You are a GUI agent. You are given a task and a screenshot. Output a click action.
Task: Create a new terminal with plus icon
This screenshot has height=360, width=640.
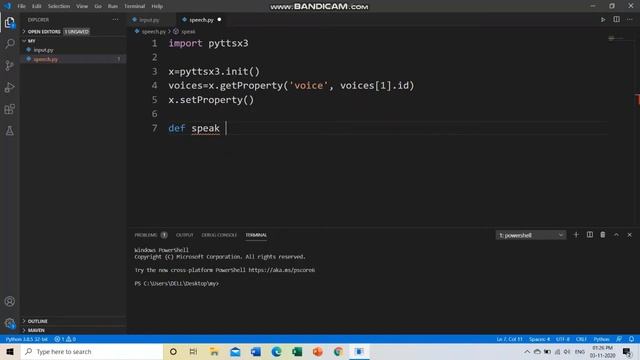click(x=576, y=235)
